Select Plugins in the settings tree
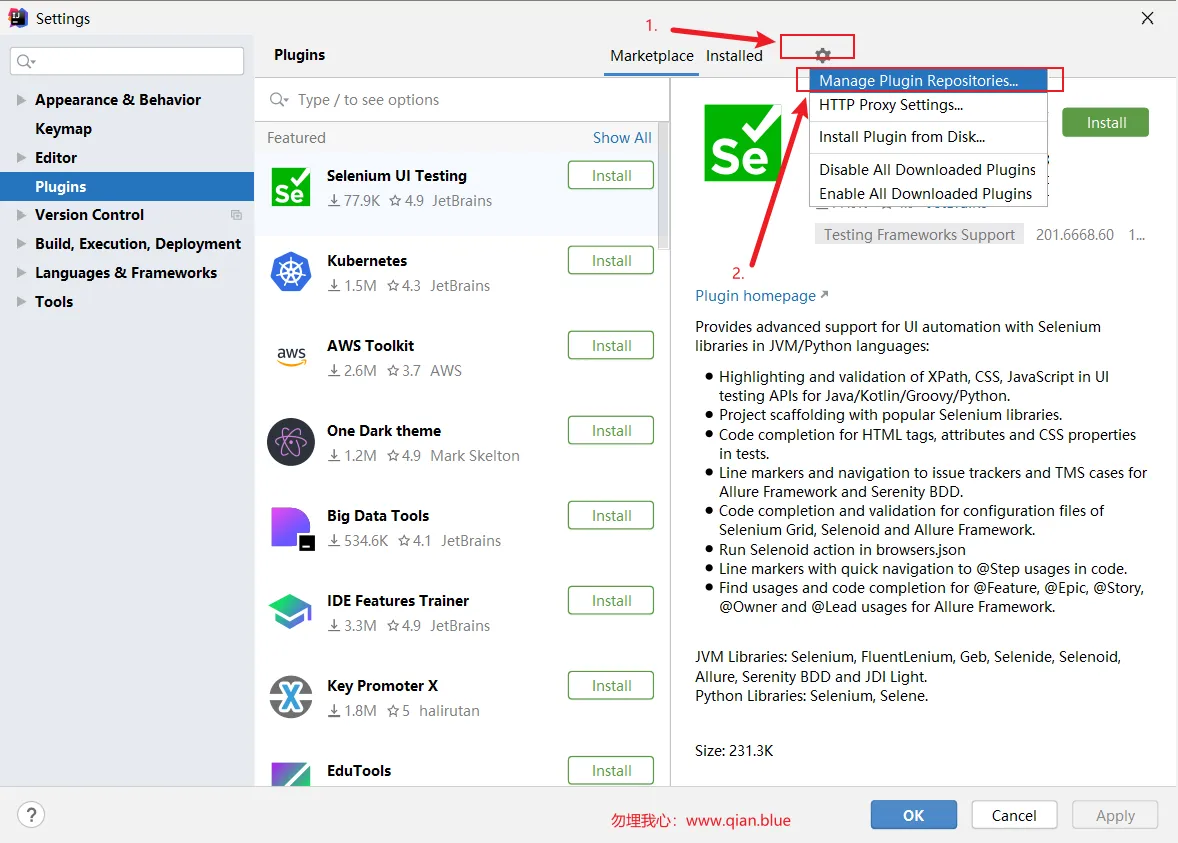 pyautogui.click(x=127, y=186)
